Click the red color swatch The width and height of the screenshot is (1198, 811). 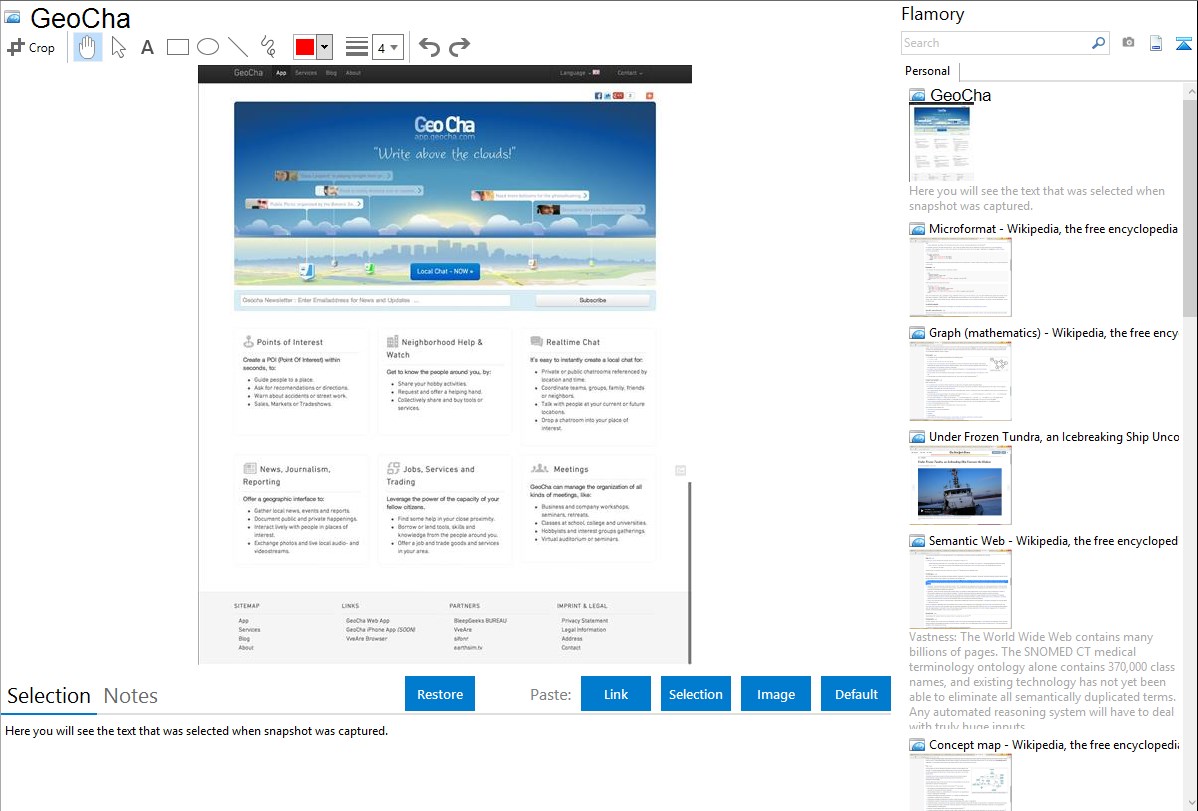coord(305,47)
